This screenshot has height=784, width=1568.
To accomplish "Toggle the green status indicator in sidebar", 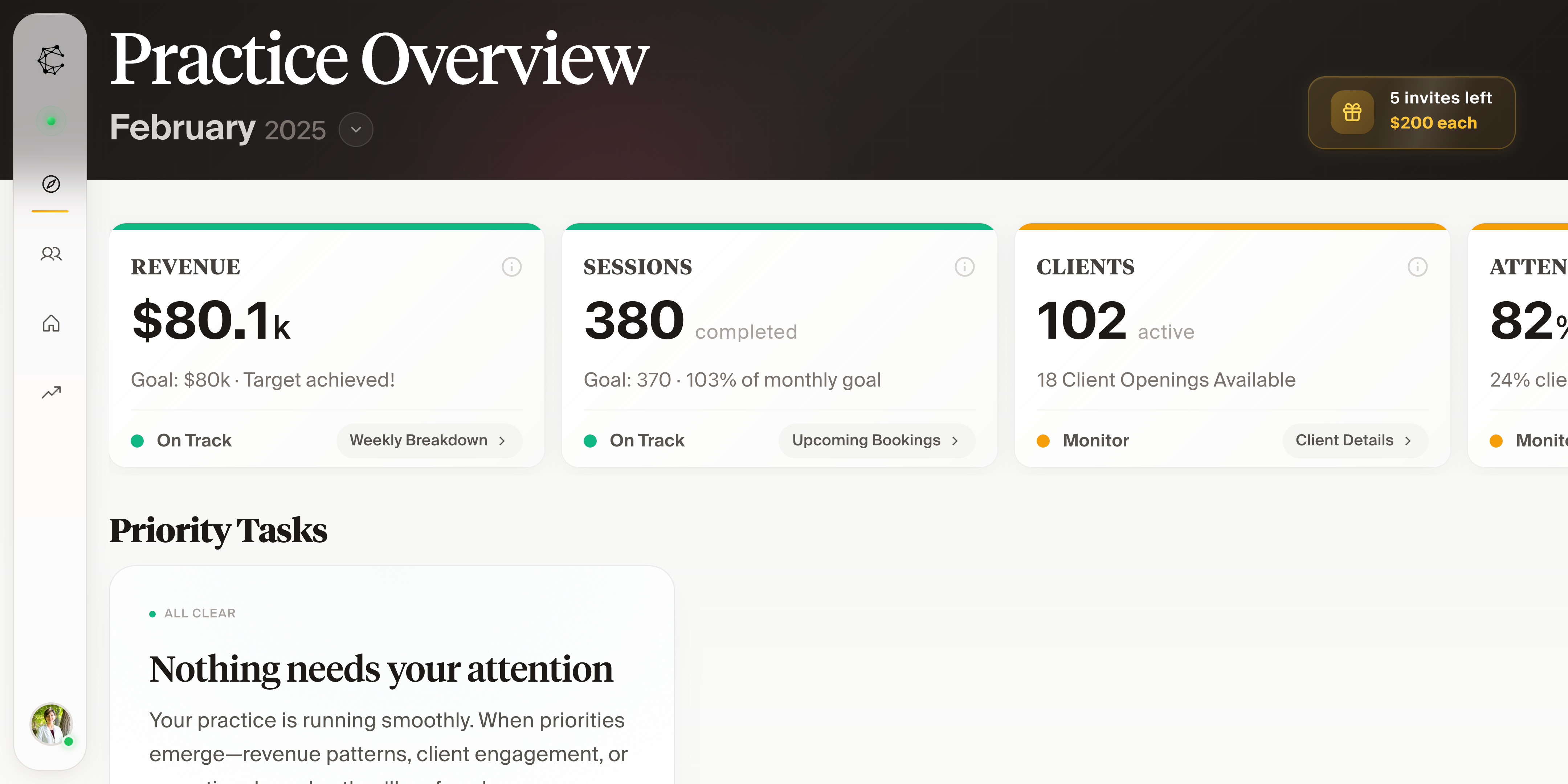I will [x=50, y=121].
